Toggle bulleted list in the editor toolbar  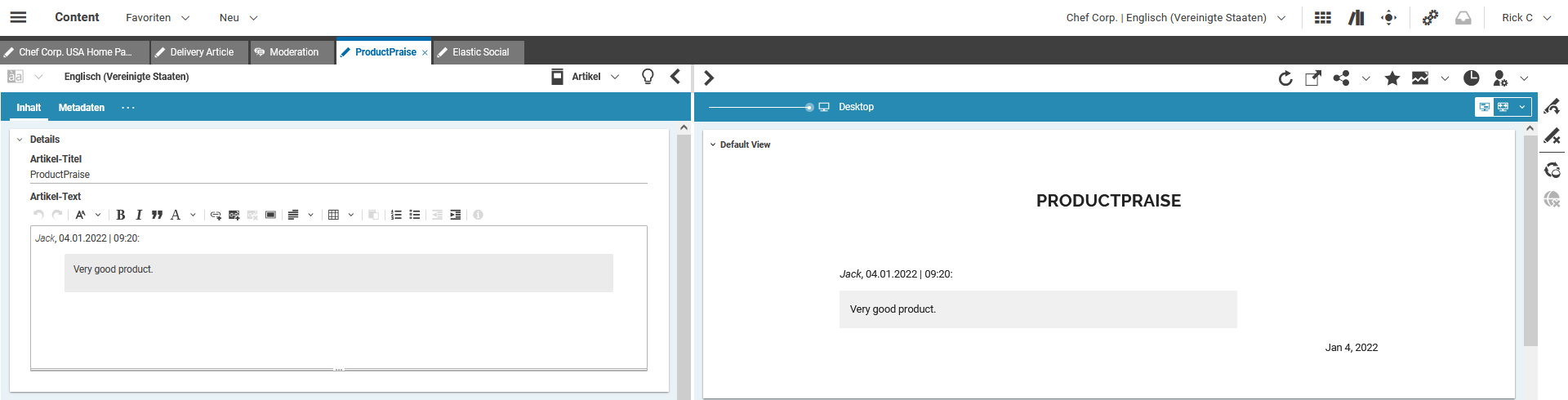pyautogui.click(x=415, y=215)
